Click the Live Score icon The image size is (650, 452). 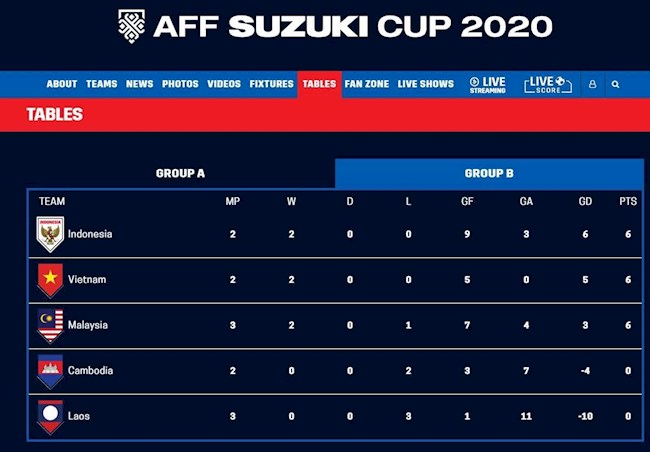[548, 84]
